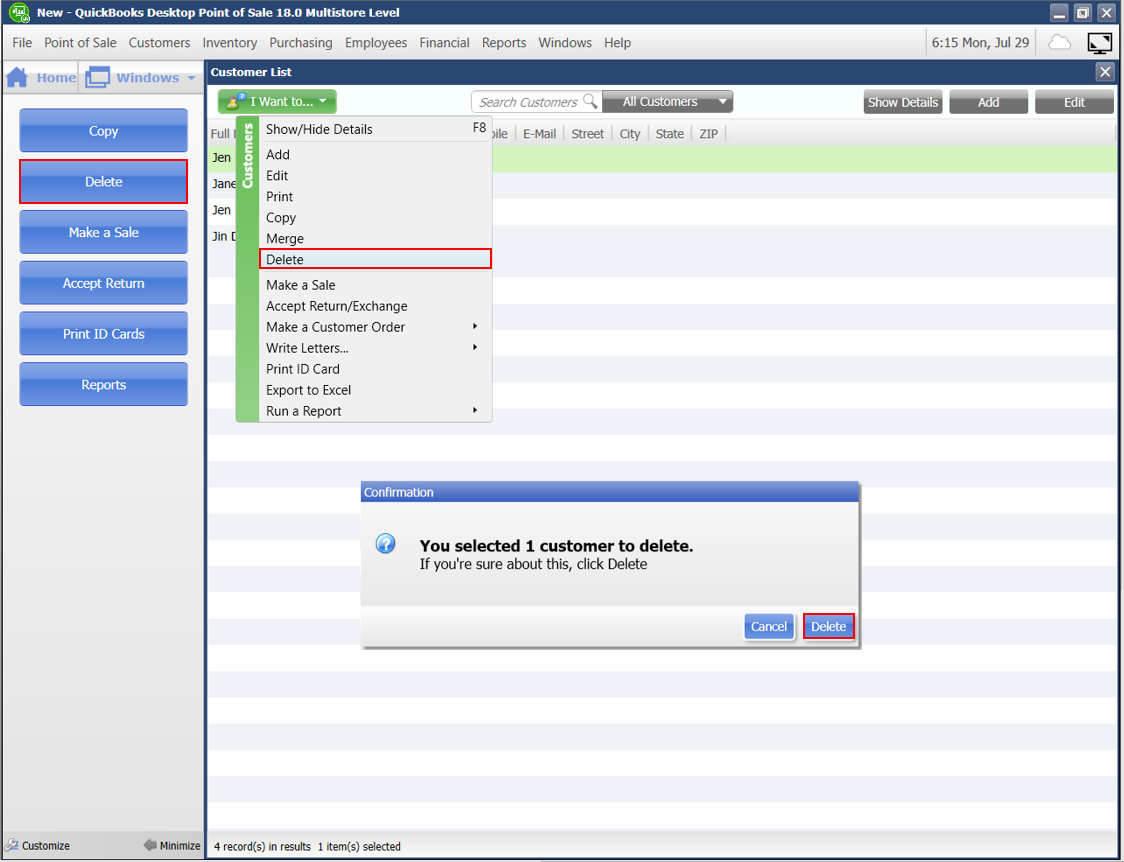Click the '4 record(s) in results' status text
Viewport: 1124px width, 862px height.
pos(262,846)
